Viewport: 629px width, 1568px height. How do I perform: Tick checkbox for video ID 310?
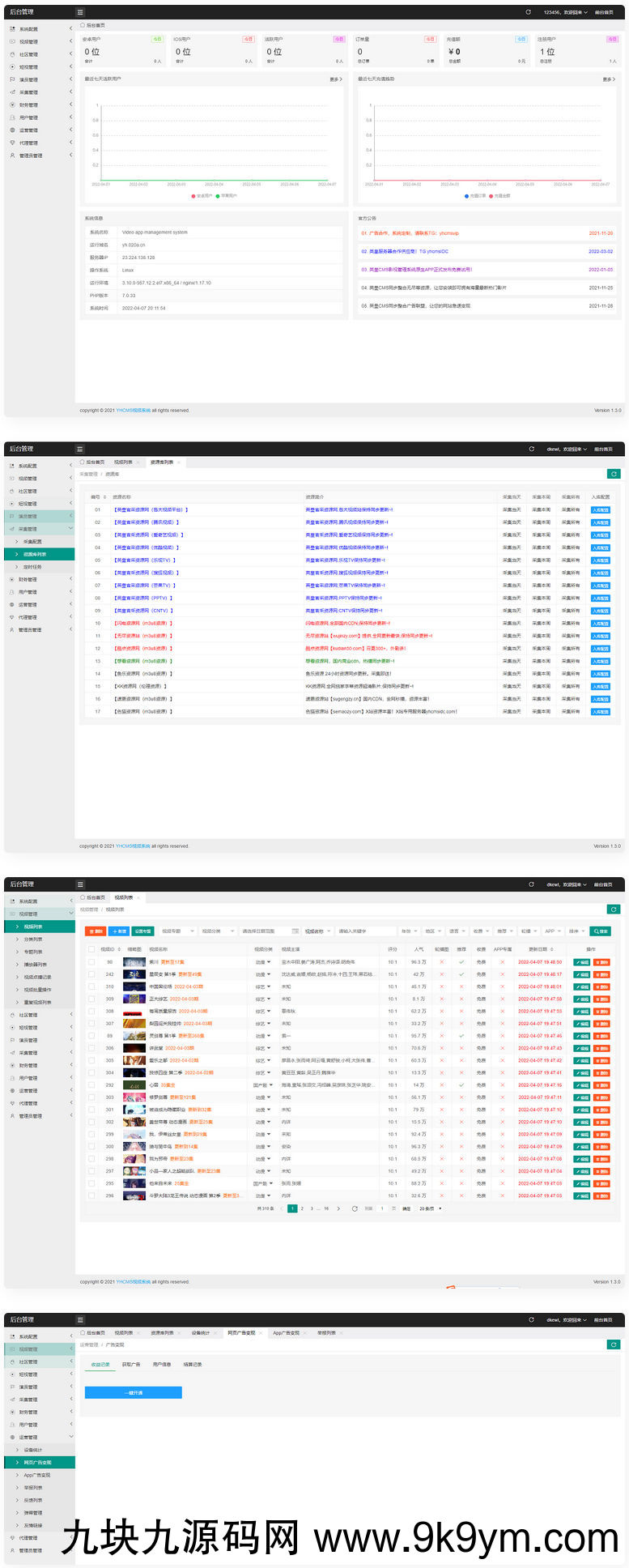[91, 986]
